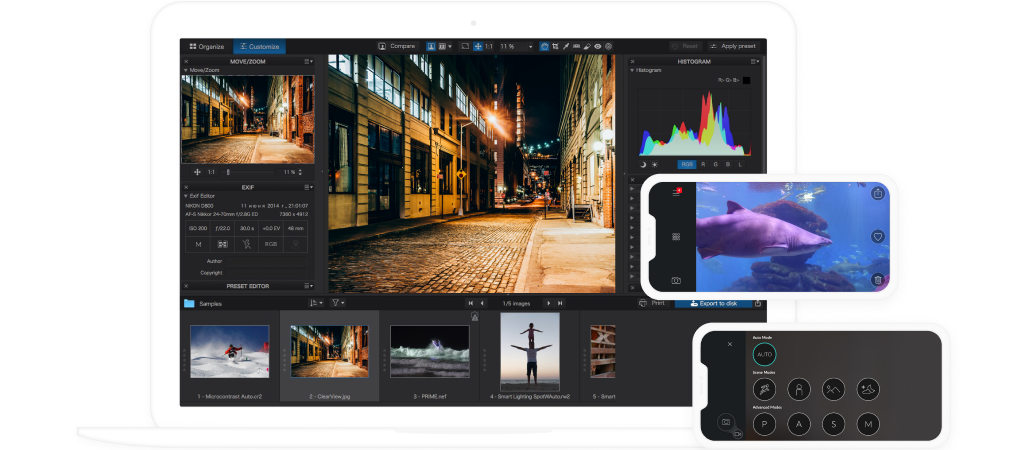Tap the phone heart favorite icon
The image size is (1018, 450).
click(x=878, y=237)
